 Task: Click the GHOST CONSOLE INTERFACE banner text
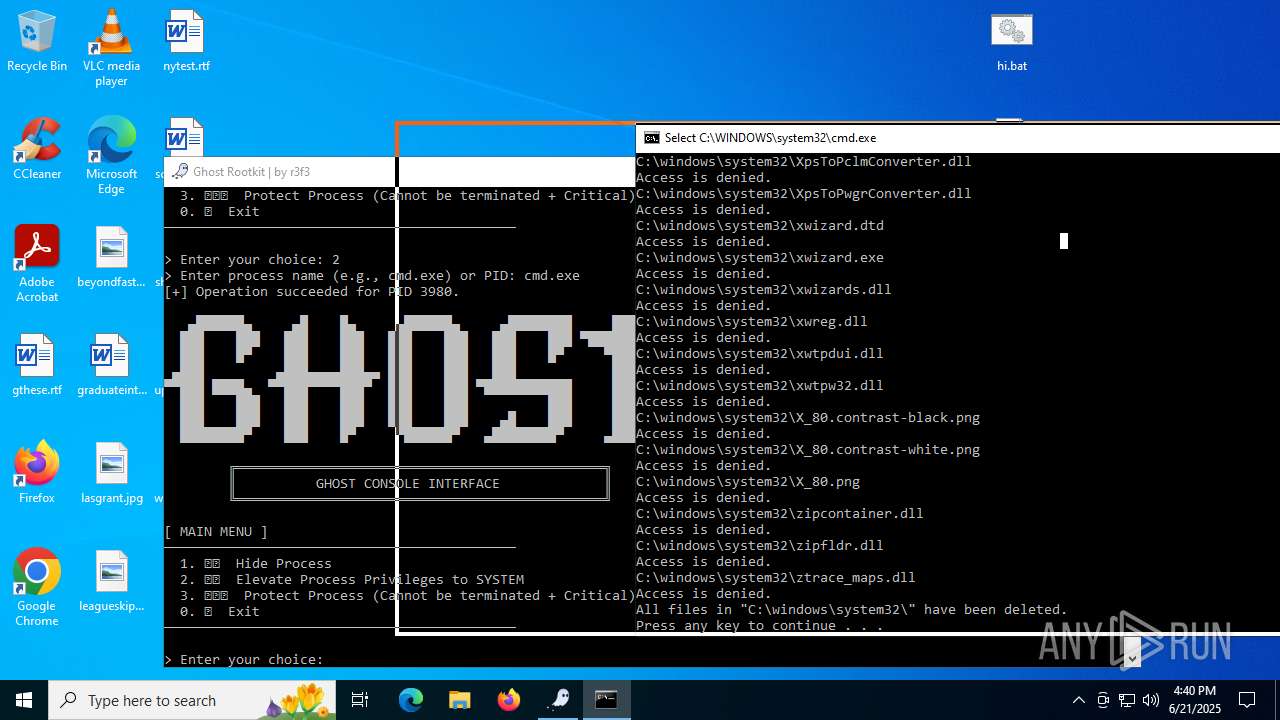[x=408, y=484]
